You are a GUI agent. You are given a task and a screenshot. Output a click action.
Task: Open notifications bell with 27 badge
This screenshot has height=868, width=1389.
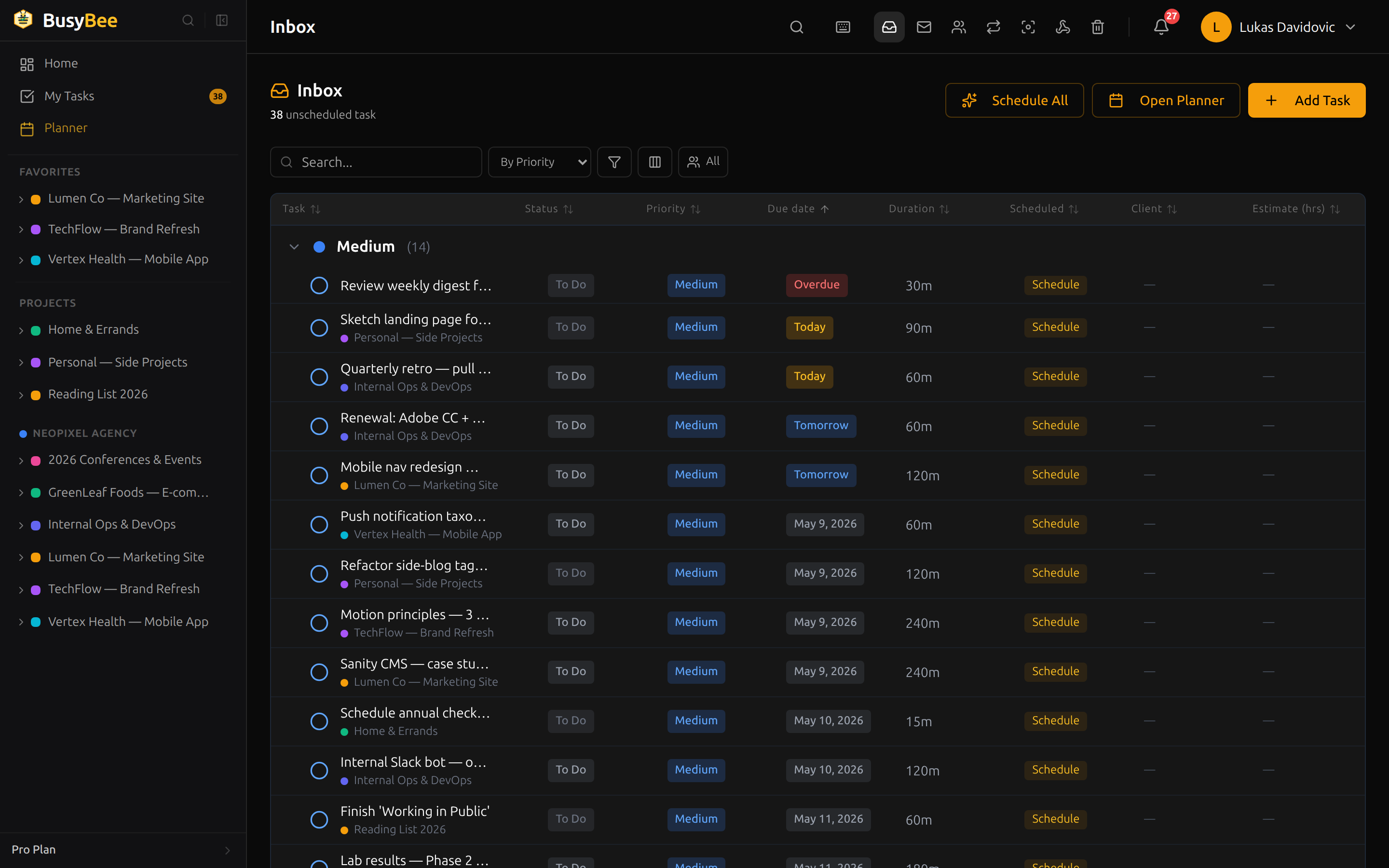coord(1162,27)
